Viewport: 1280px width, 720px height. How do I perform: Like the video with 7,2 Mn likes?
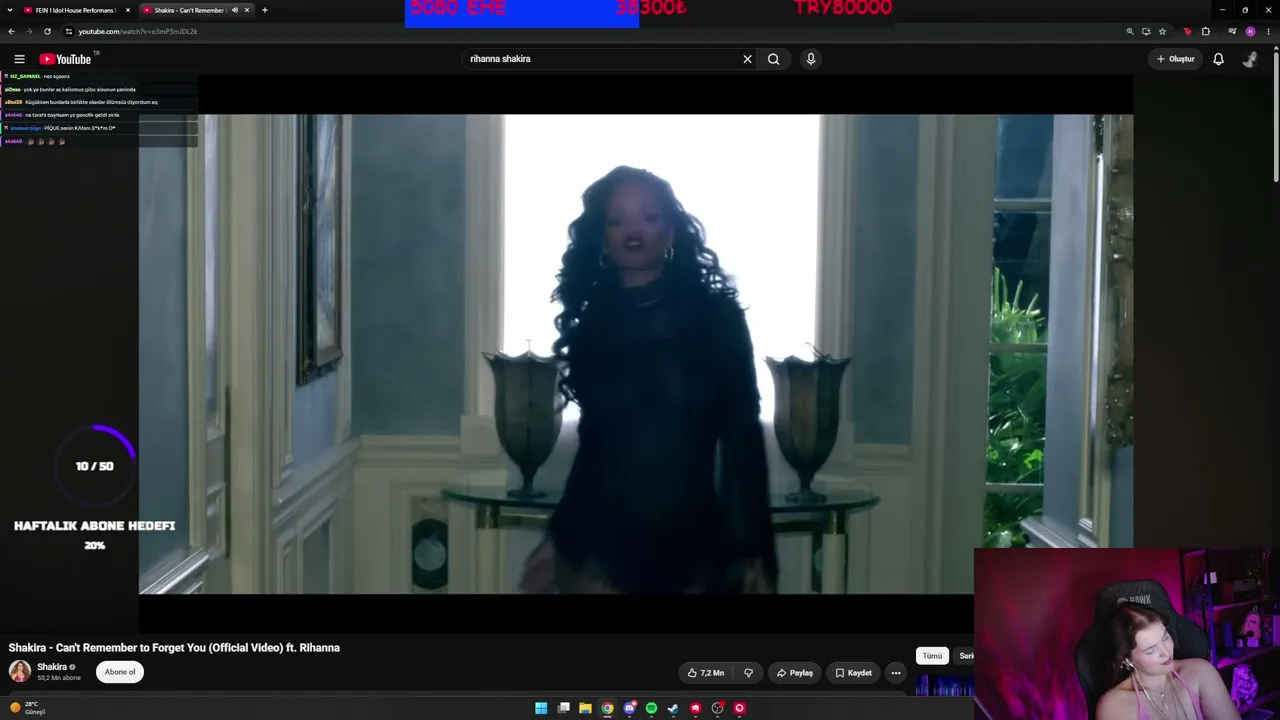(x=706, y=673)
